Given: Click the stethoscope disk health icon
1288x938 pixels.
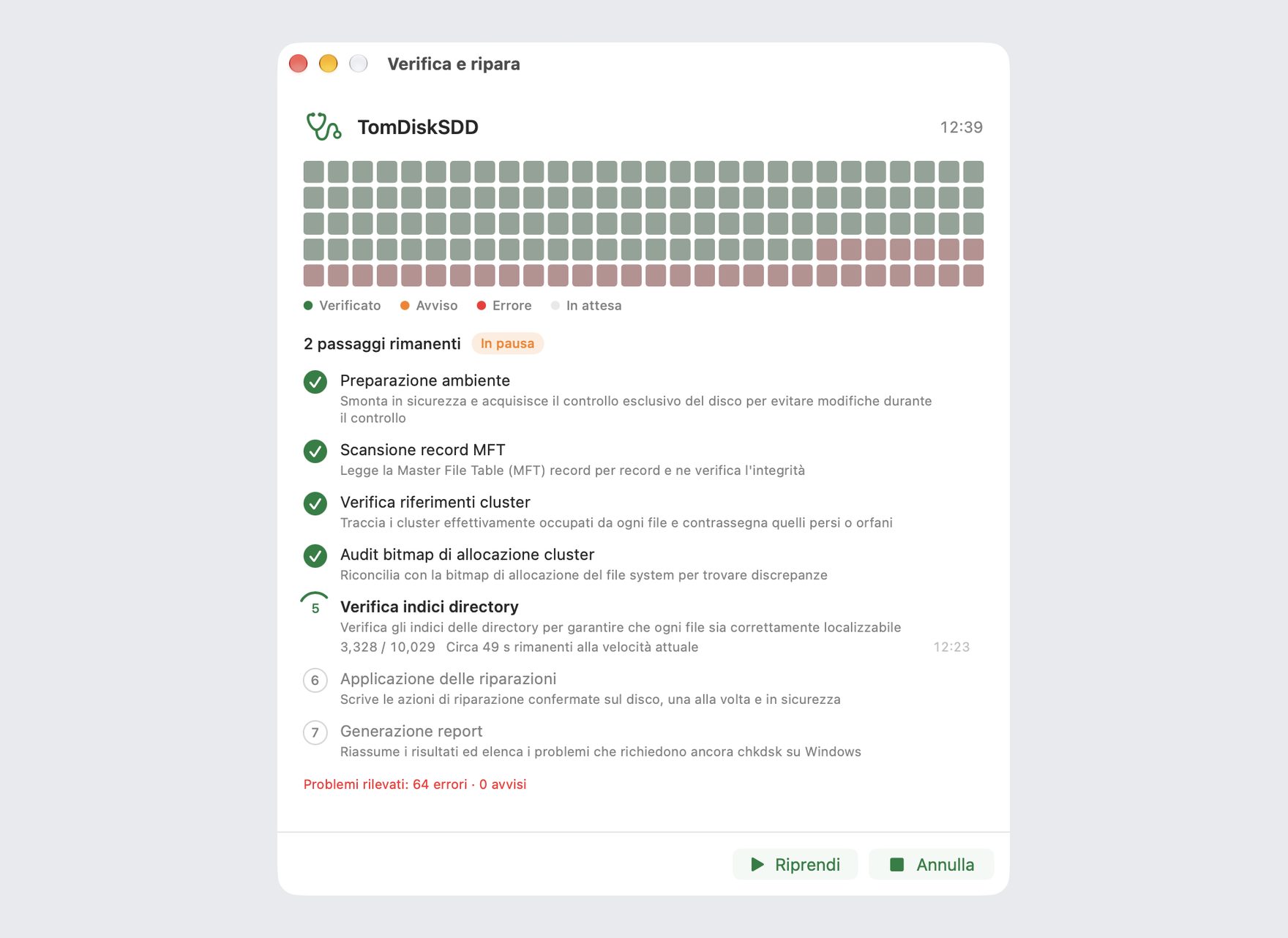Looking at the screenshot, I should [323, 127].
